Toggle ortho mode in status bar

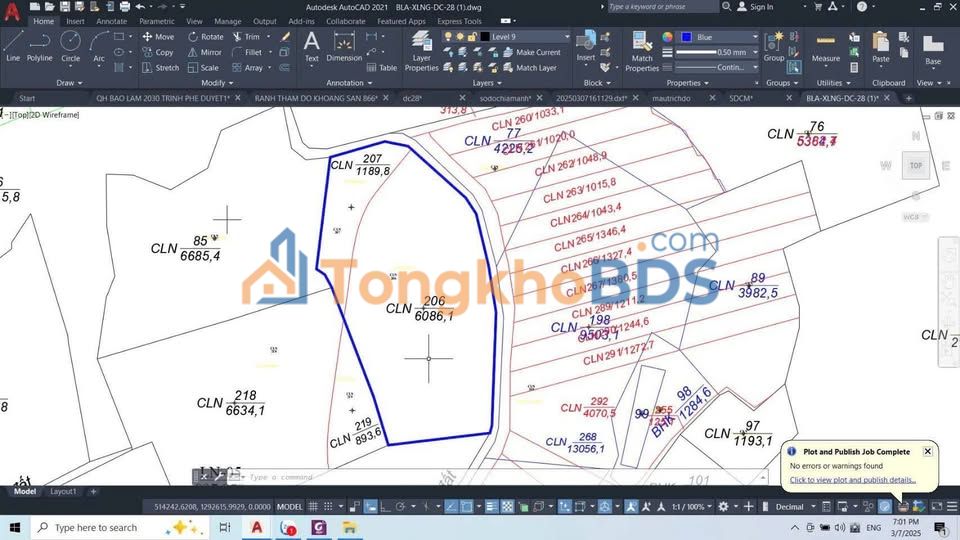[x=385, y=506]
